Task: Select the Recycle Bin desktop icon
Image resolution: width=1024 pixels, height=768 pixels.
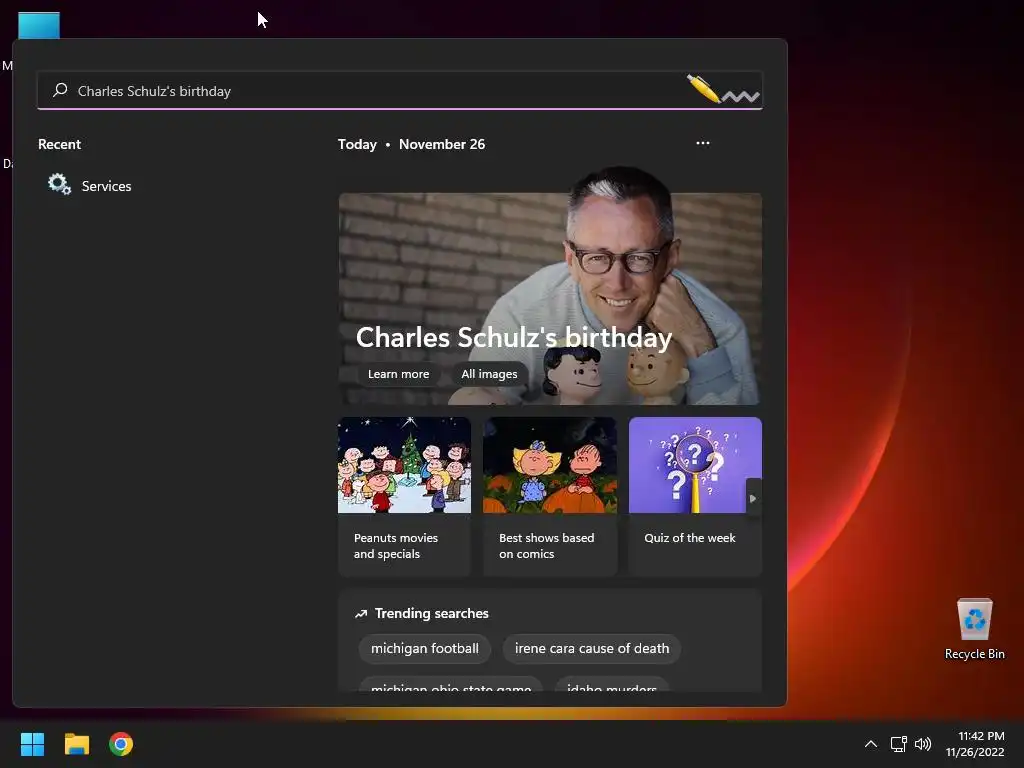Action: [x=974, y=629]
